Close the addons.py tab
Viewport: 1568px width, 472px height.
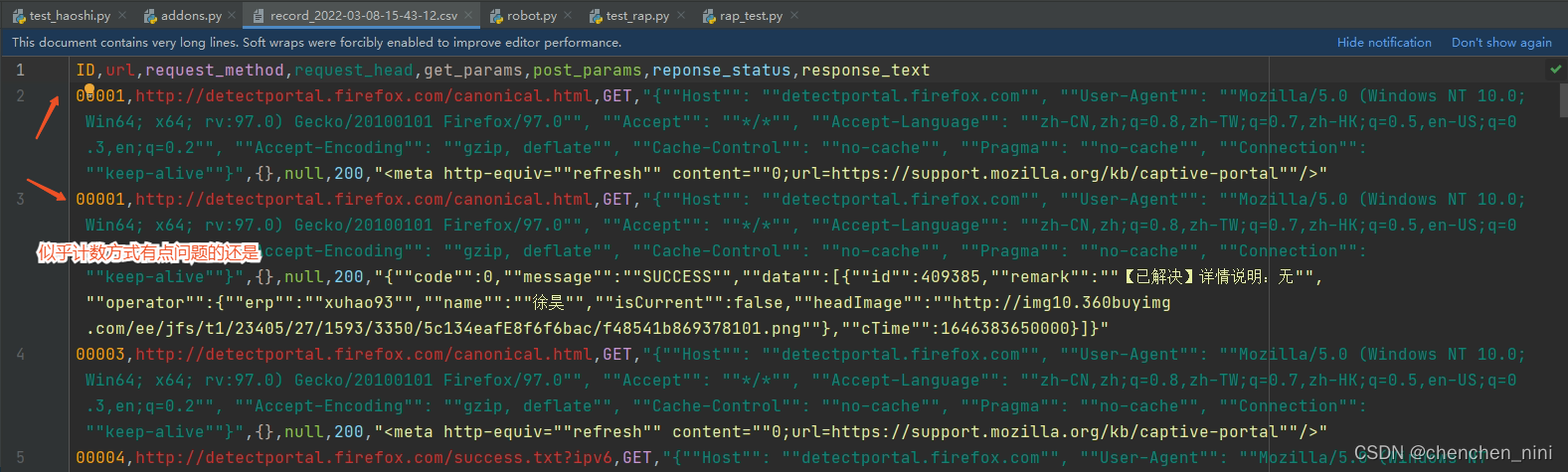tap(232, 16)
